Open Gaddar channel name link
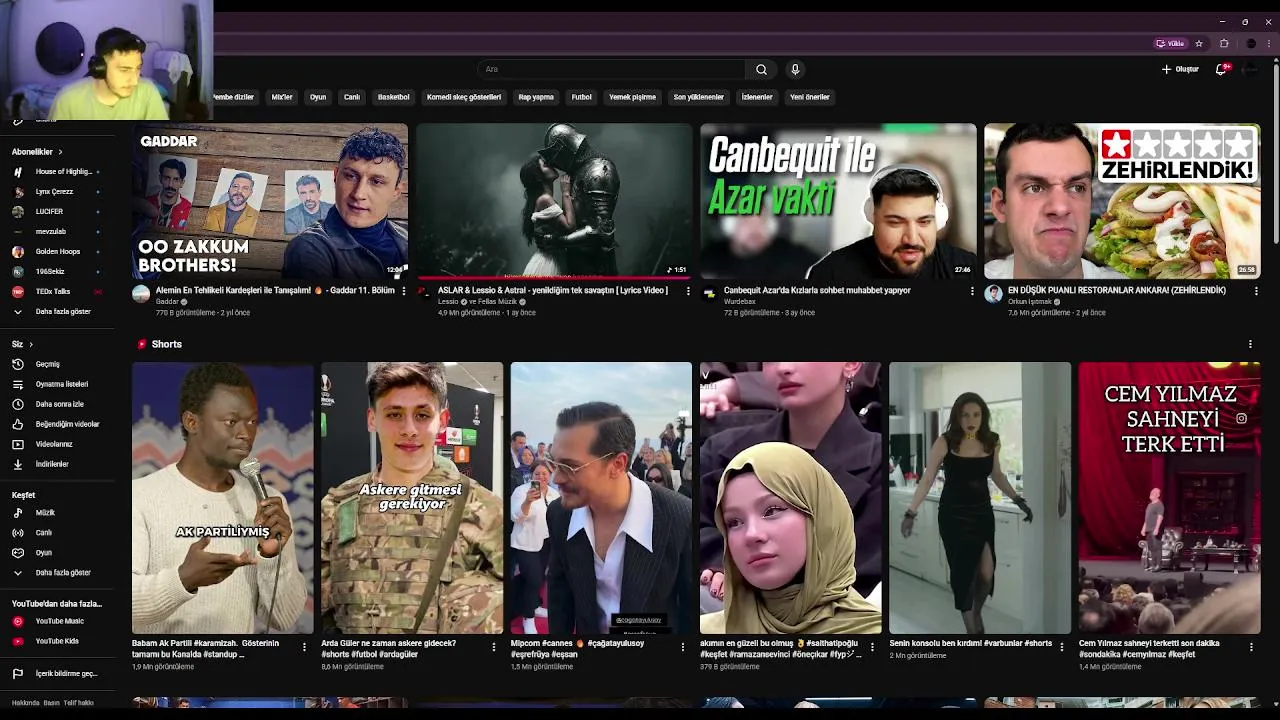 click(x=167, y=301)
